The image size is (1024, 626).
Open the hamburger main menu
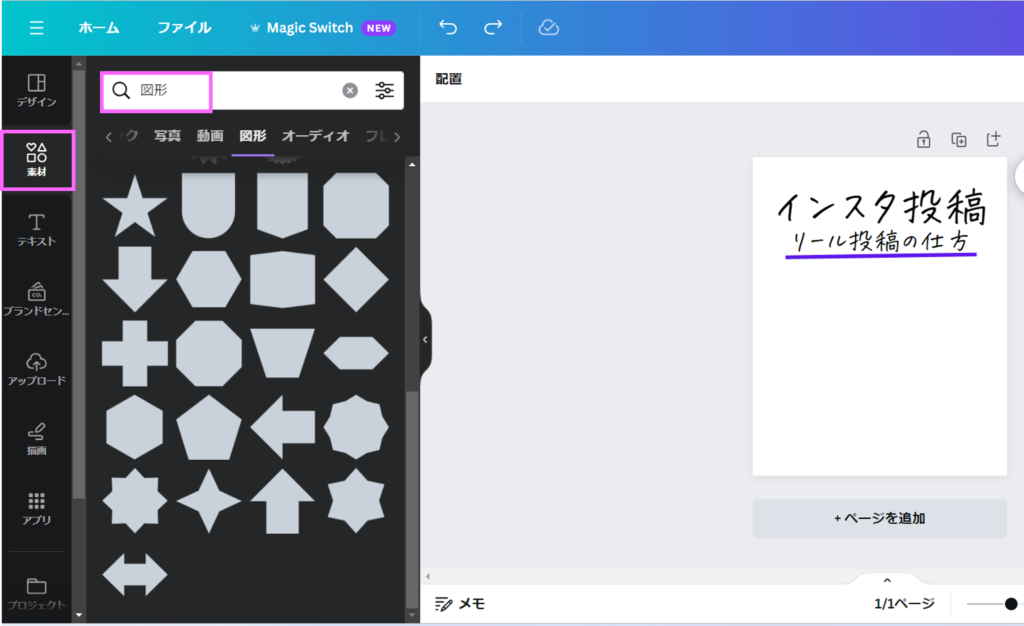tap(36, 28)
